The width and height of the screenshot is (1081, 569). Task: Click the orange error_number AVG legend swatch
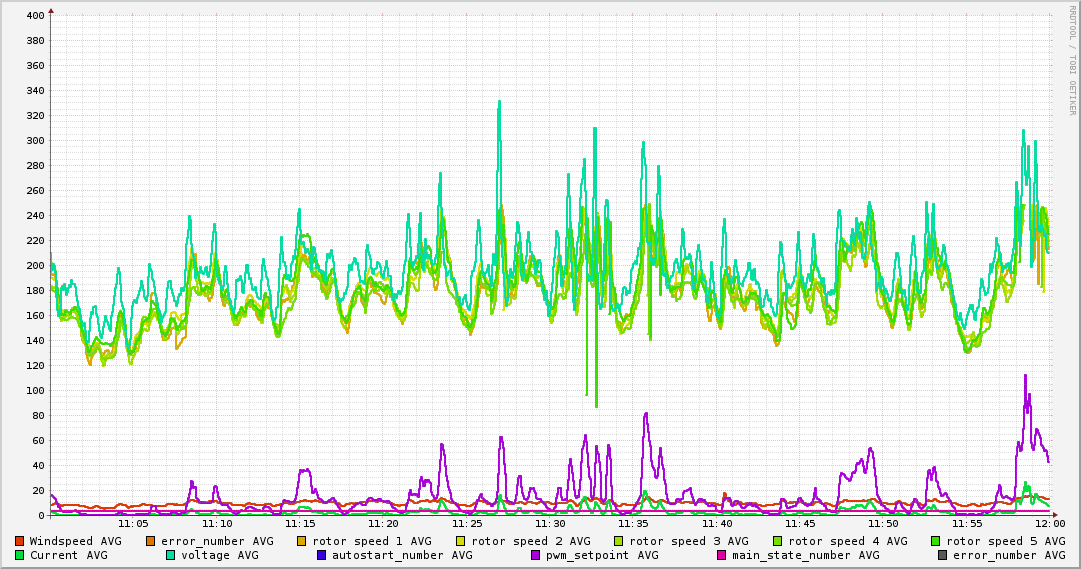point(151,541)
